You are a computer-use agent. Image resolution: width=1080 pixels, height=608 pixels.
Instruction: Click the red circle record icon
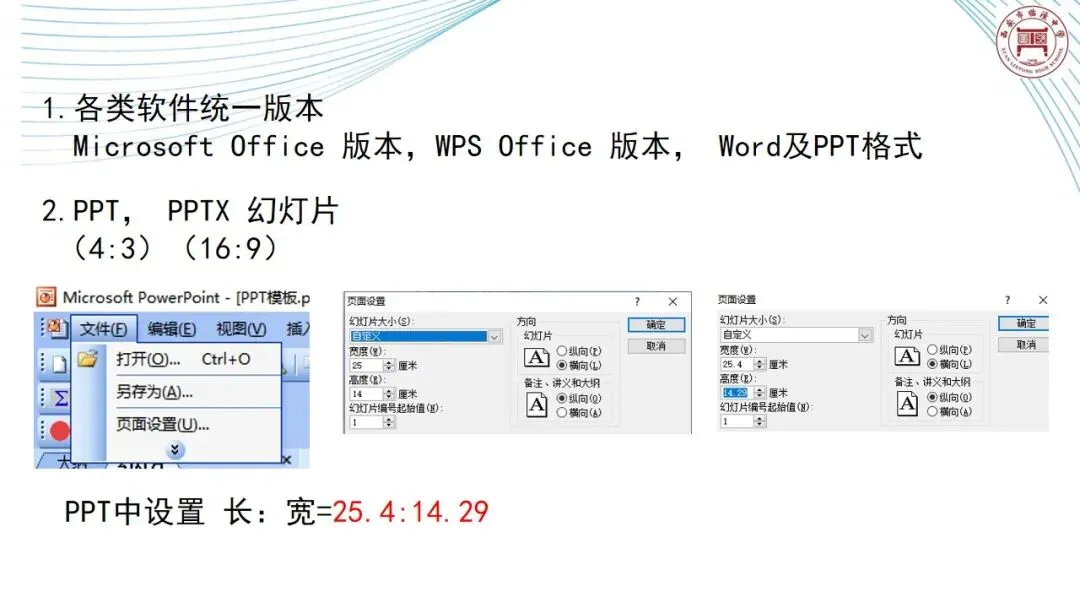60,431
